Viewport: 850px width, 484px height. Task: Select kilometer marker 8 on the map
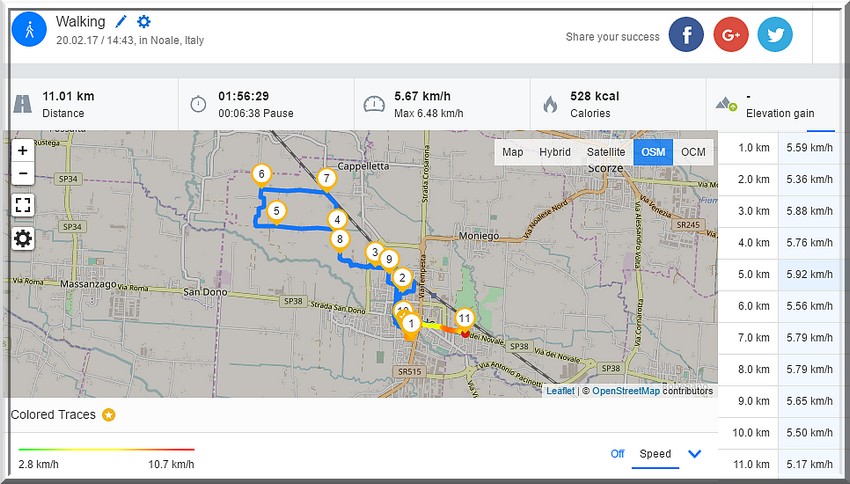point(340,241)
